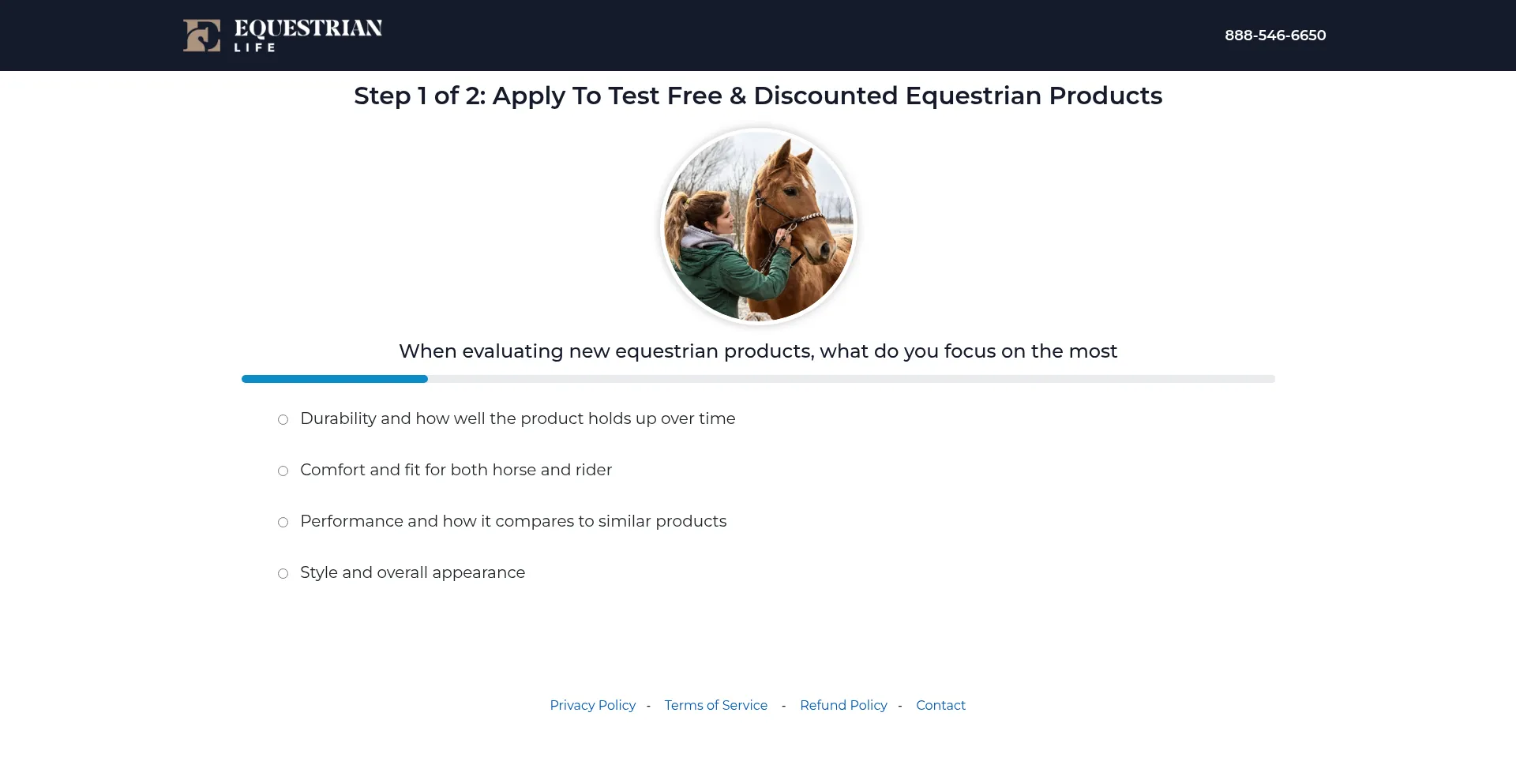Open the Terms of Service link
The width and height of the screenshot is (1516, 784).
coord(715,705)
